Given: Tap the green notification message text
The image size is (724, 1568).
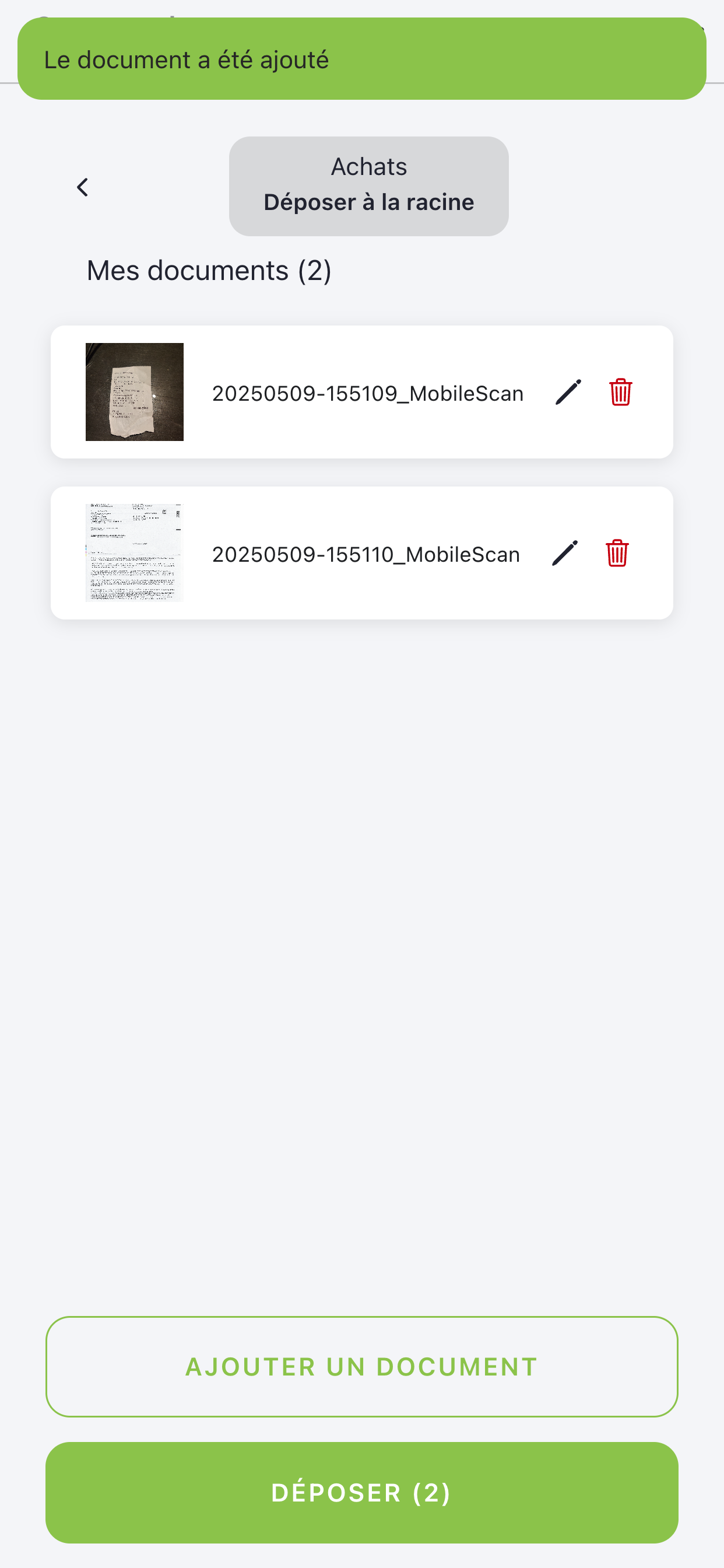Looking at the screenshot, I should click(x=186, y=60).
